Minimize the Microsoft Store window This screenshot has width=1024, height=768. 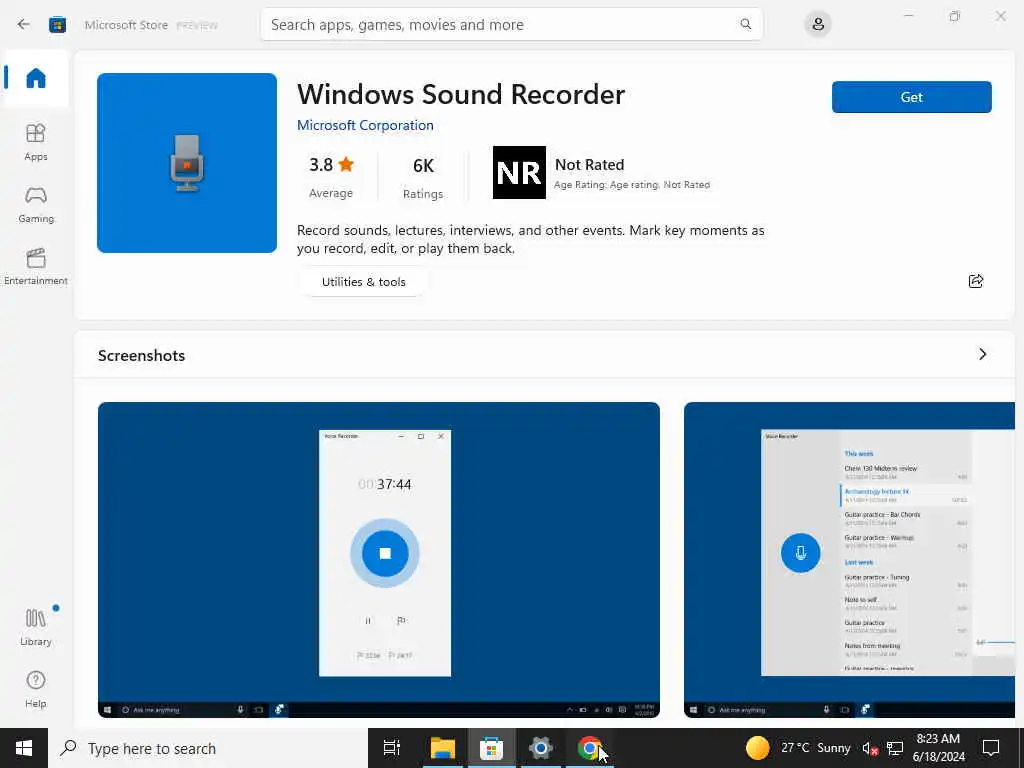pyautogui.click(x=908, y=16)
